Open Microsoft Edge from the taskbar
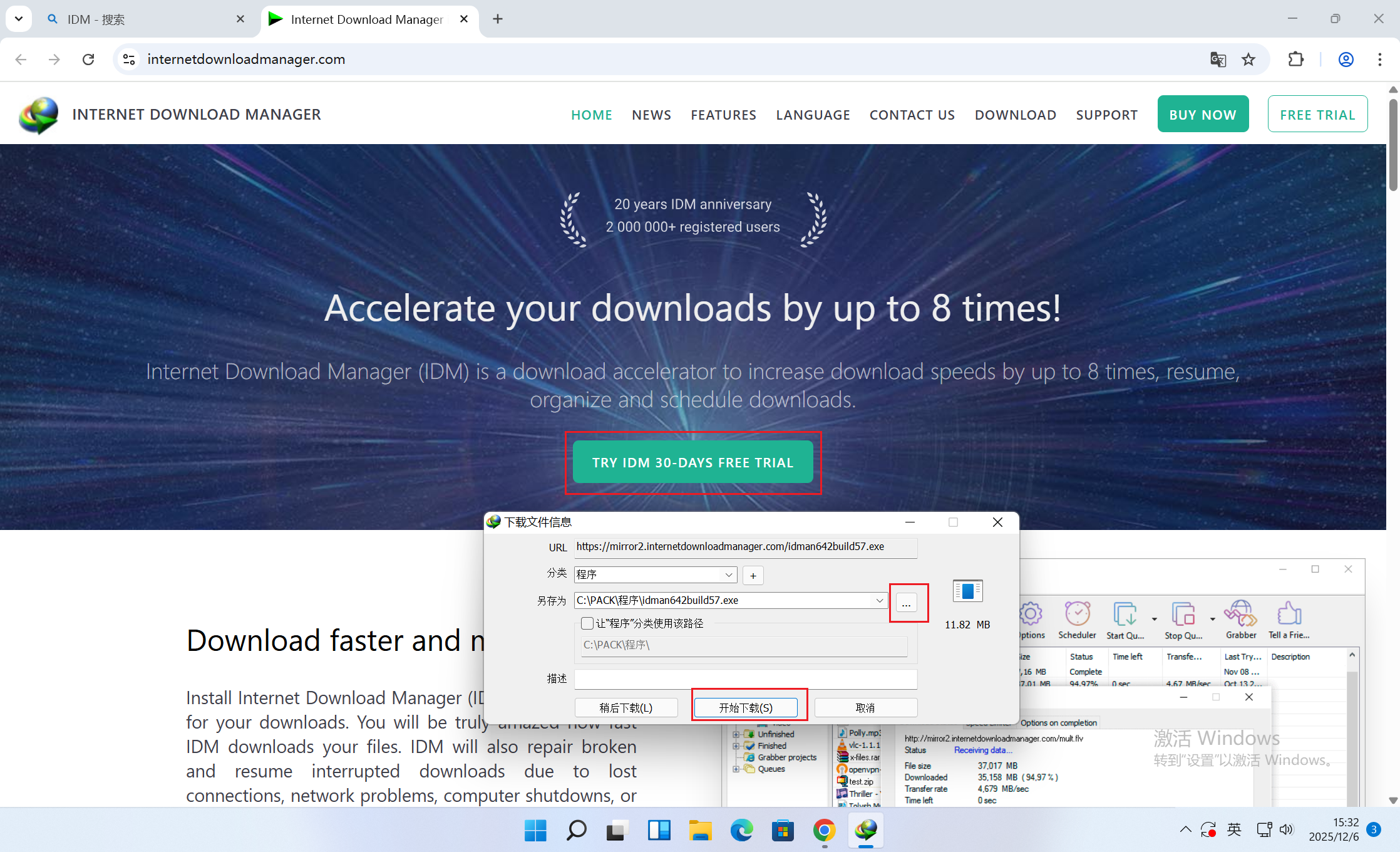This screenshot has width=1400, height=852. click(741, 831)
